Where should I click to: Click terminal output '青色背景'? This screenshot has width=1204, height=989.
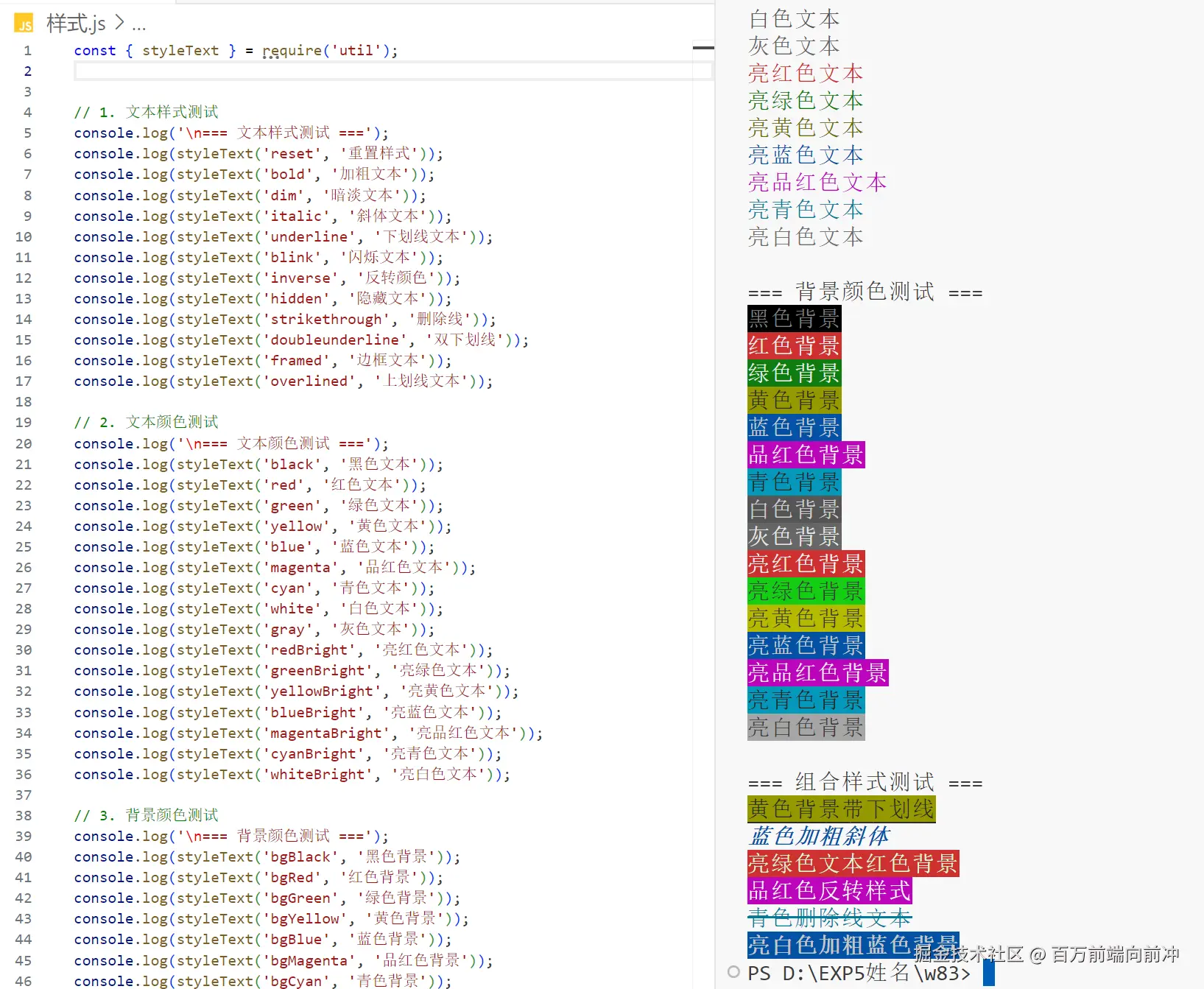(794, 482)
